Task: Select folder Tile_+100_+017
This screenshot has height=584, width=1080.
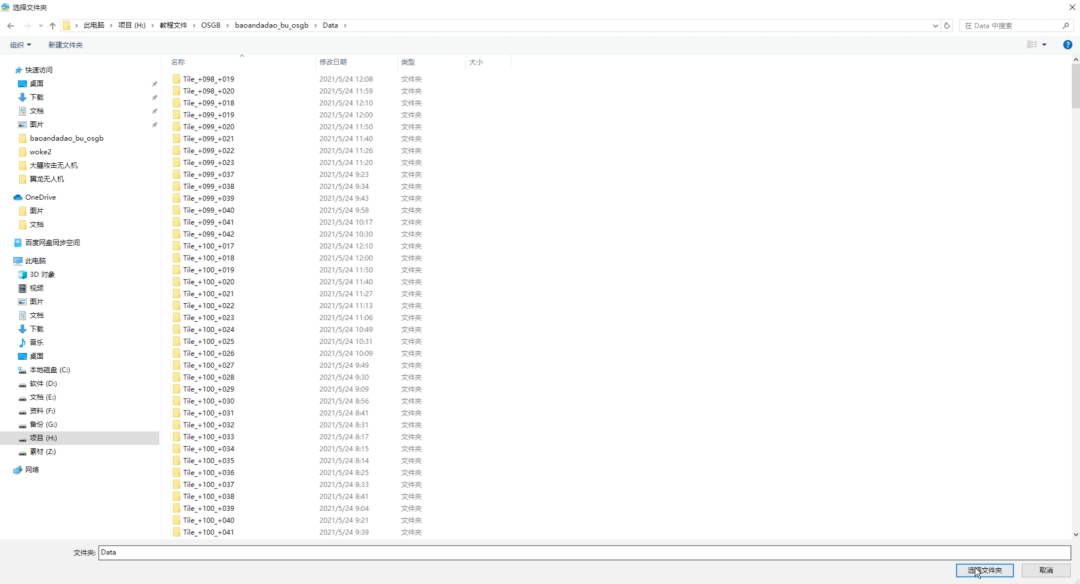Action: 208,246
